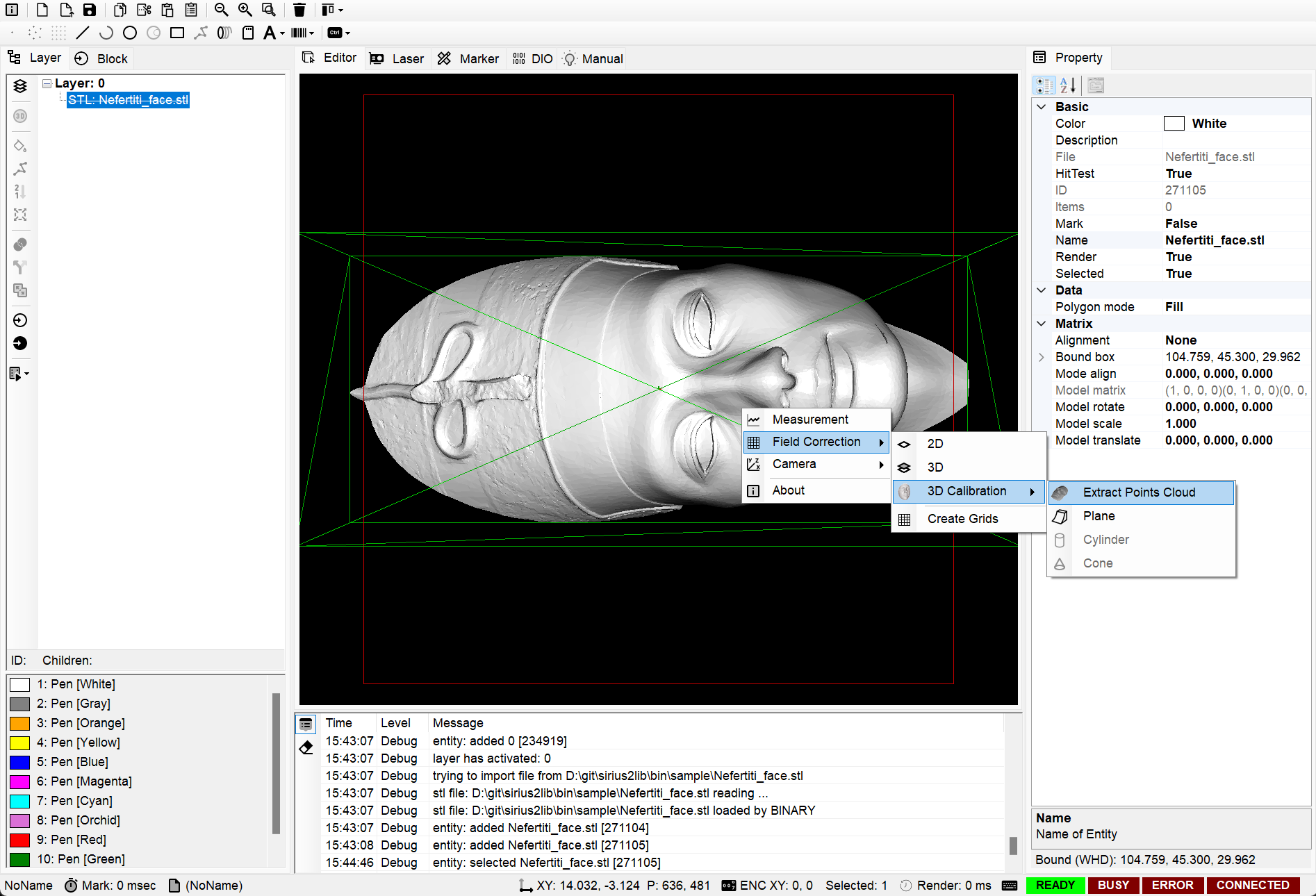The width and height of the screenshot is (1316, 896).
Task: Choose Plane from 3D Calibration submenu
Action: (1141, 516)
